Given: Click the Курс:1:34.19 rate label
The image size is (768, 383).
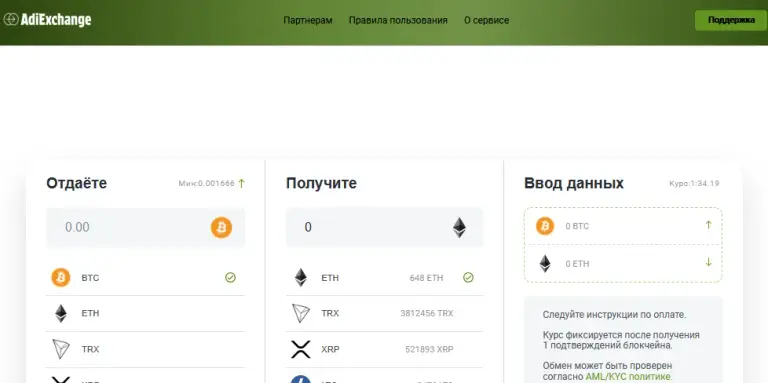Looking at the screenshot, I should [x=694, y=184].
